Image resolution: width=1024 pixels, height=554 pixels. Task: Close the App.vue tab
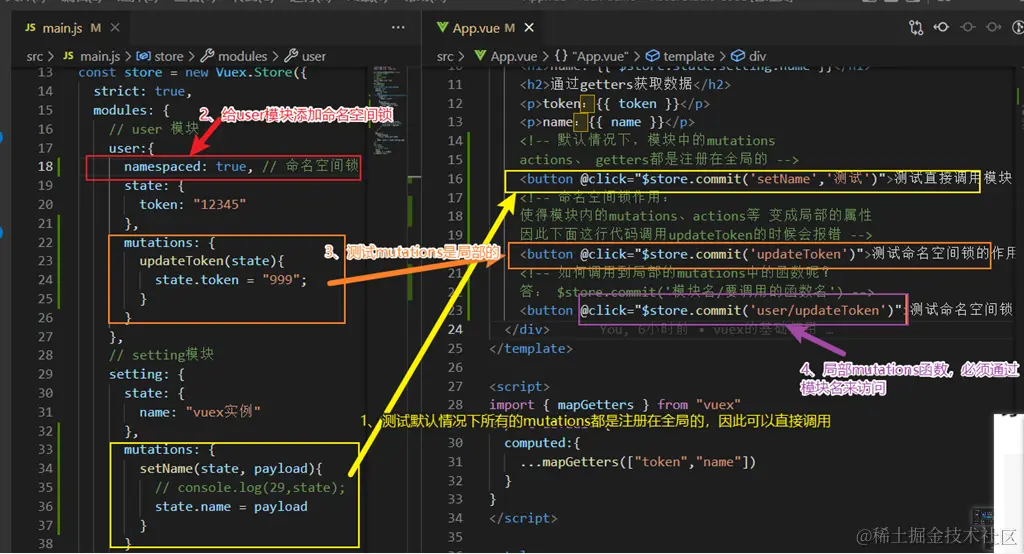point(529,27)
